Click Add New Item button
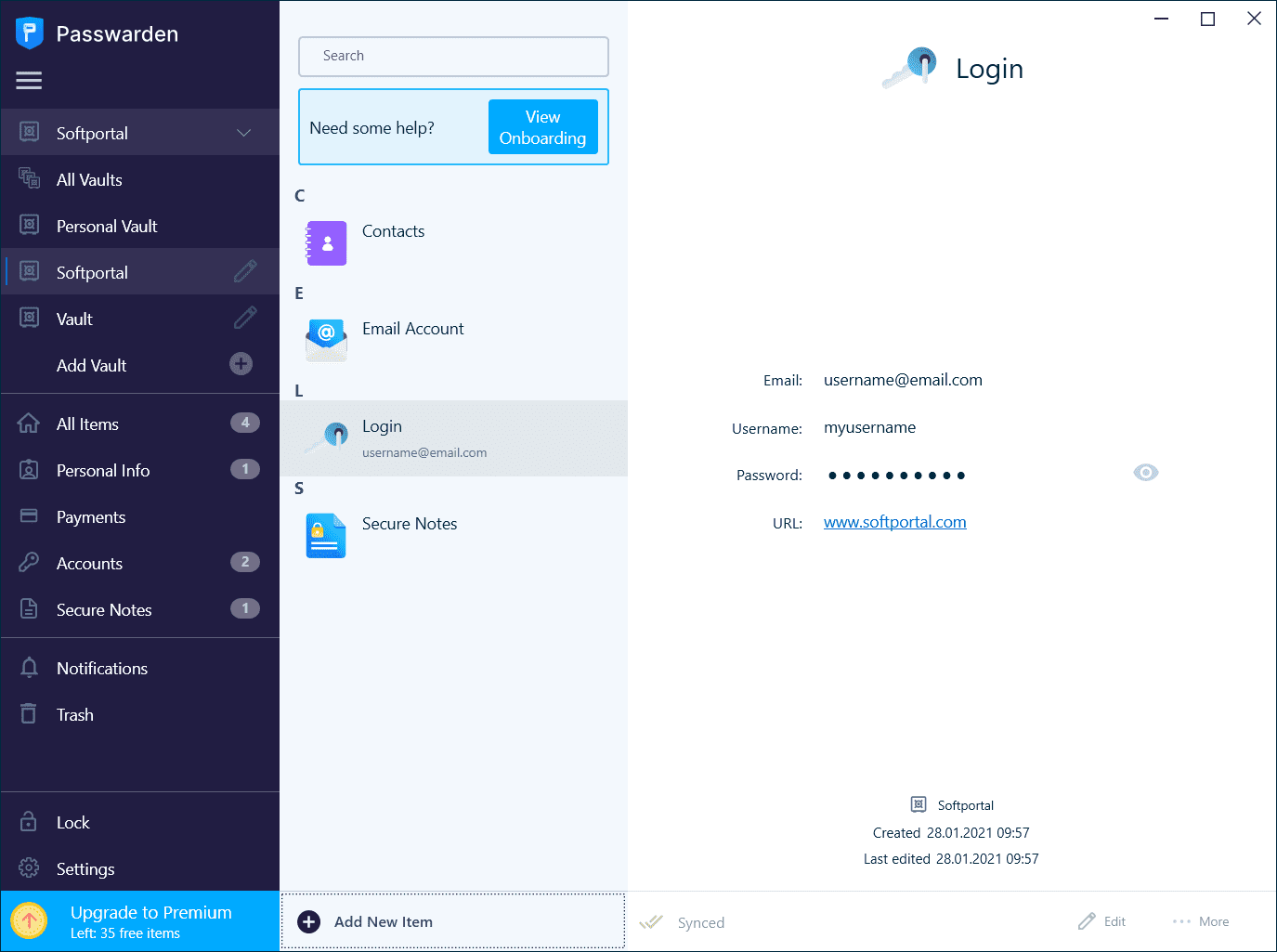The height and width of the screenshot is (952, 1277). [453, 921]
